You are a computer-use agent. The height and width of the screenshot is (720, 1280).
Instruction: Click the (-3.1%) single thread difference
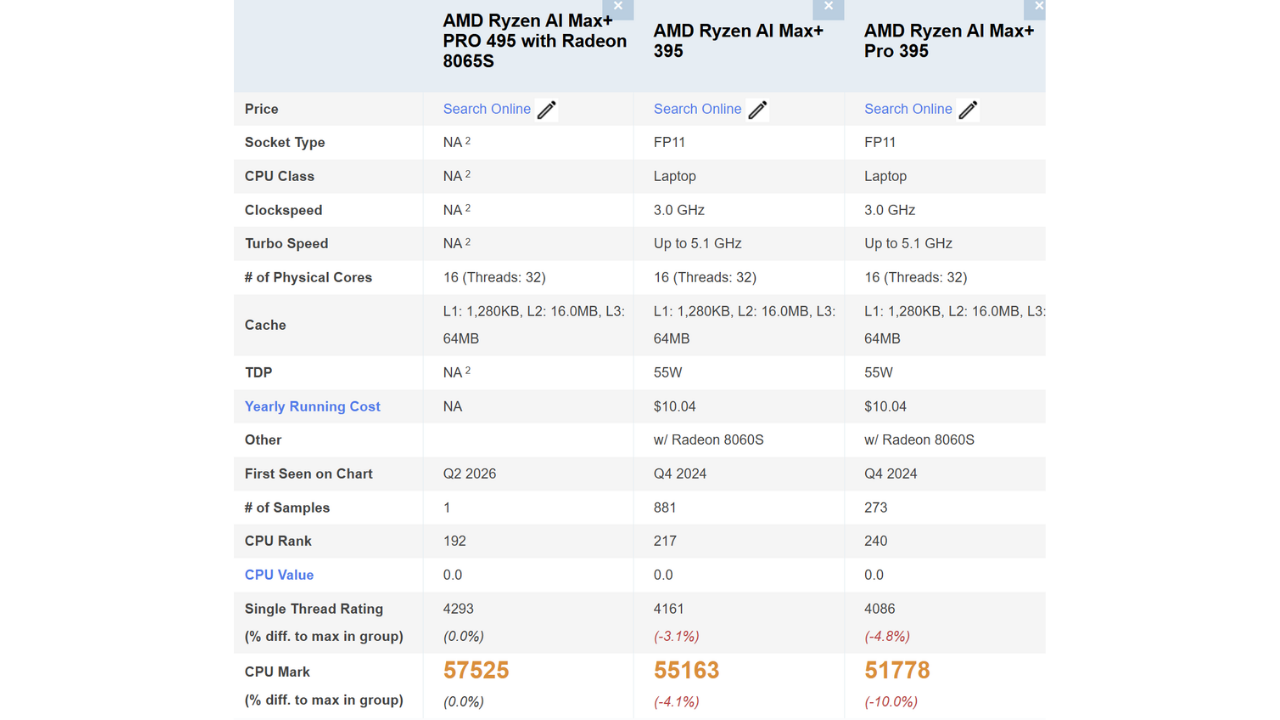coord(676,636)
